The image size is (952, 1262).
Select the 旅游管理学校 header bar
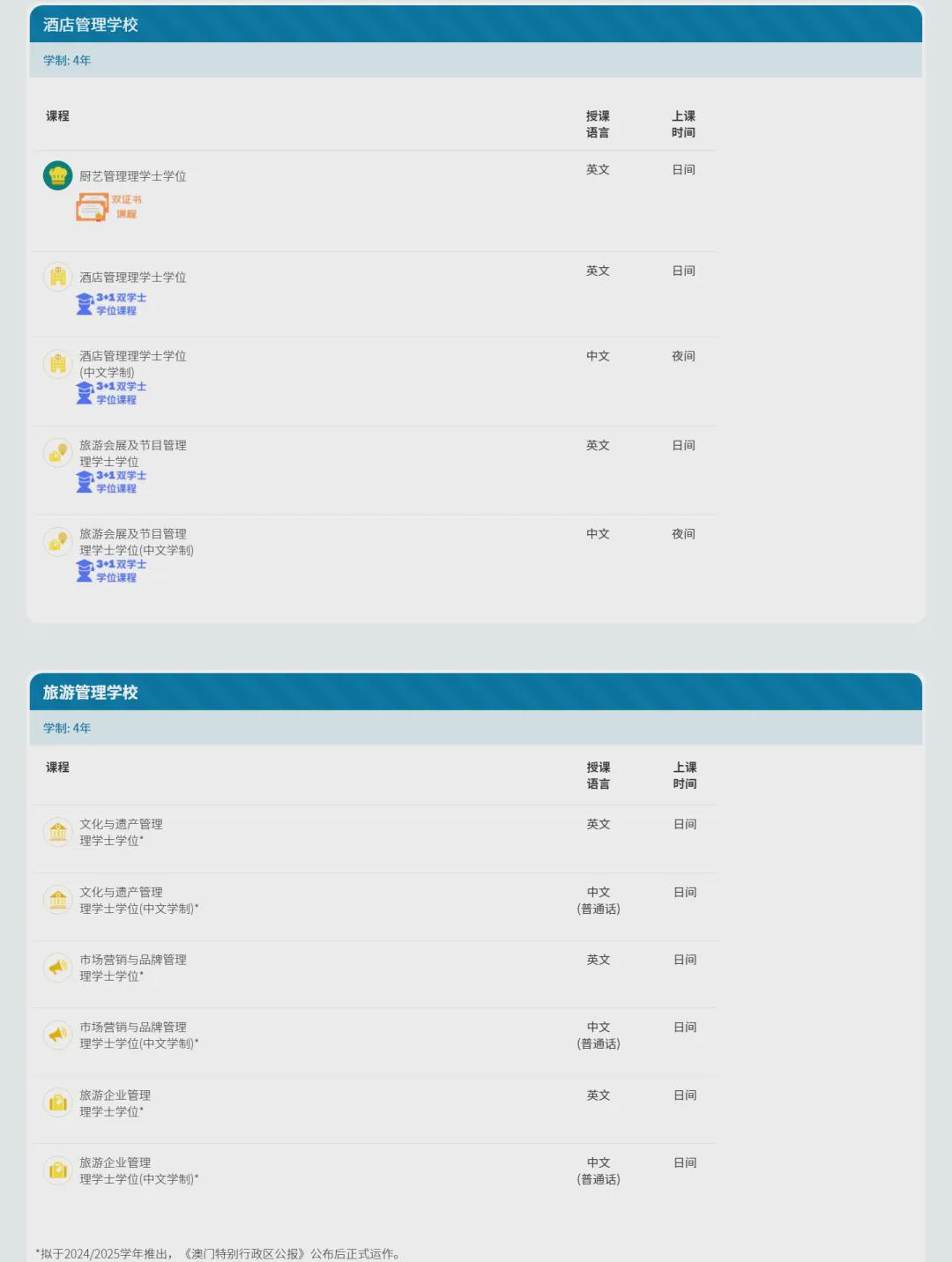(x=476, y=694)
